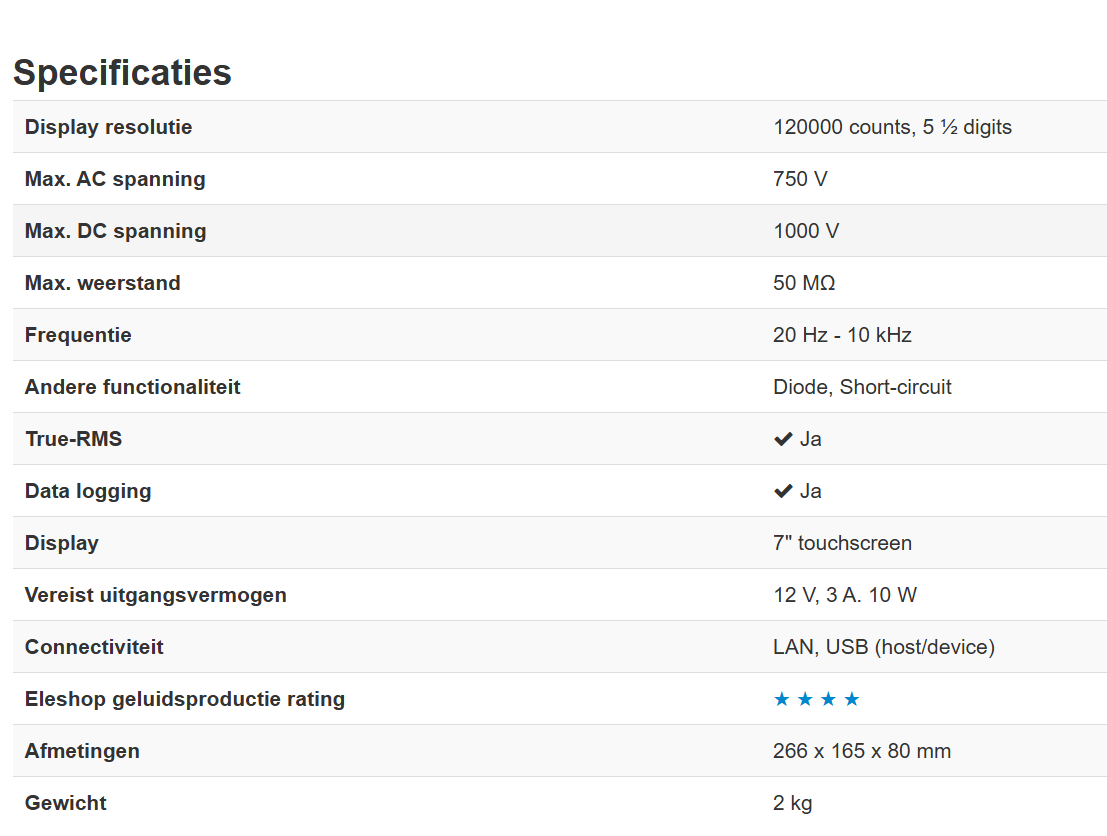Click the 1000 V DC value
Viewport: 1107px width, 836px height.
(806, 231)
